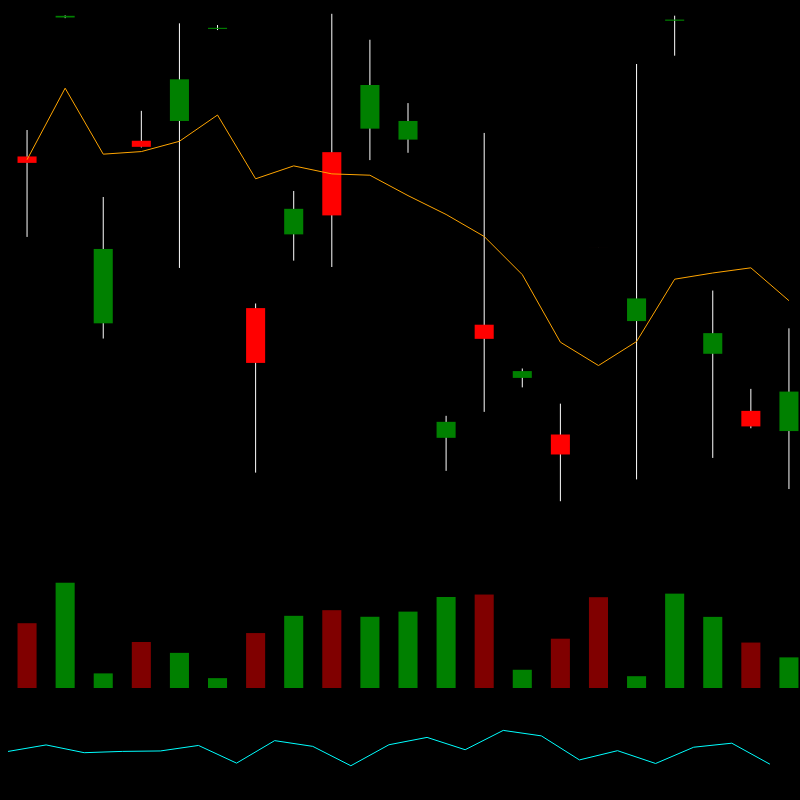Viewport: 800px width, 800px height.
Task: Select the lowest-positioned green candle body
Action: click(446, 429)
